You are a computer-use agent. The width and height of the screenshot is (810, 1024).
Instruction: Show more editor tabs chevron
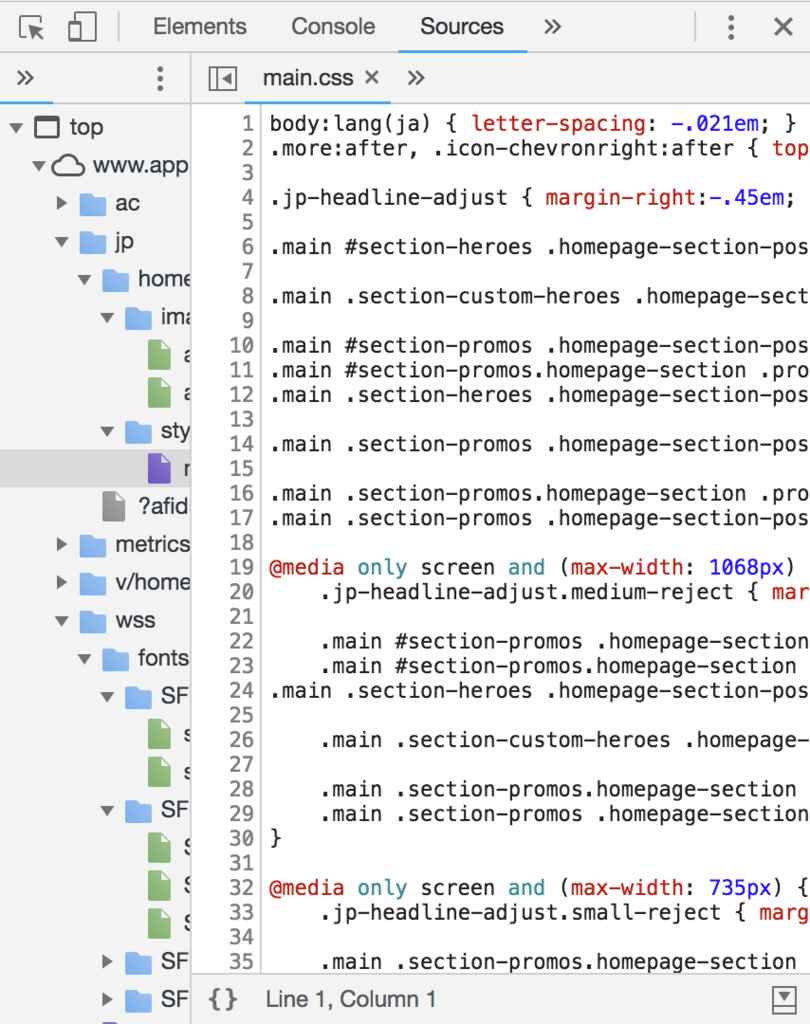pyautogui.click(x=415, y=78)
